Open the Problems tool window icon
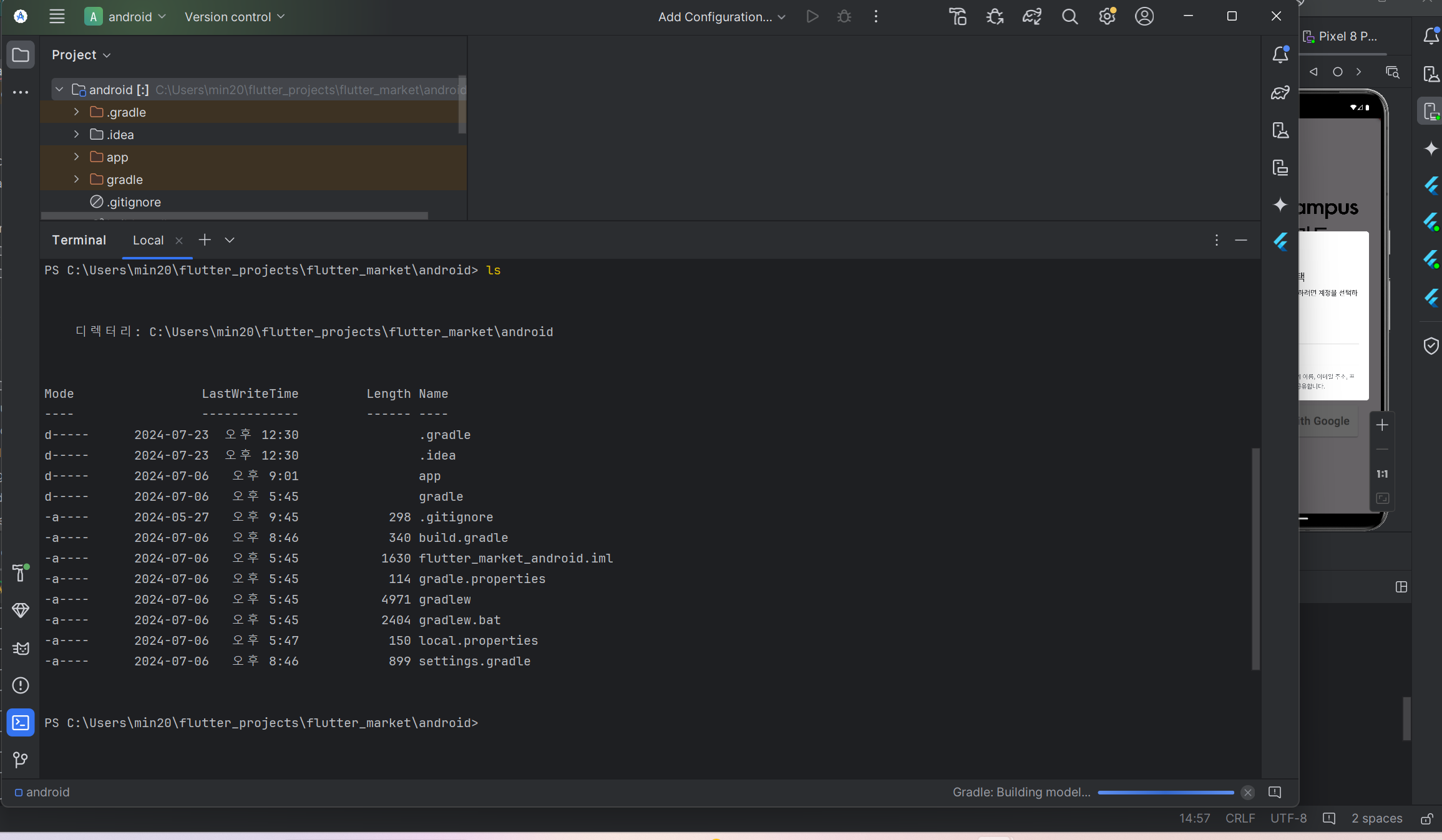 click(x=21, y=685)
